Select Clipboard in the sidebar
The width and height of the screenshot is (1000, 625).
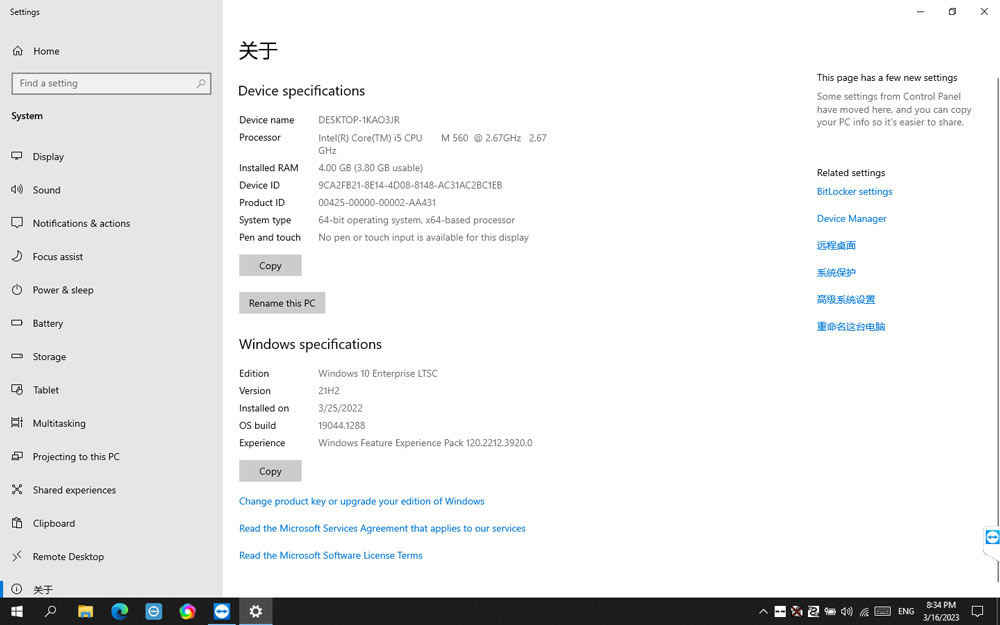[x=53, y=523]
